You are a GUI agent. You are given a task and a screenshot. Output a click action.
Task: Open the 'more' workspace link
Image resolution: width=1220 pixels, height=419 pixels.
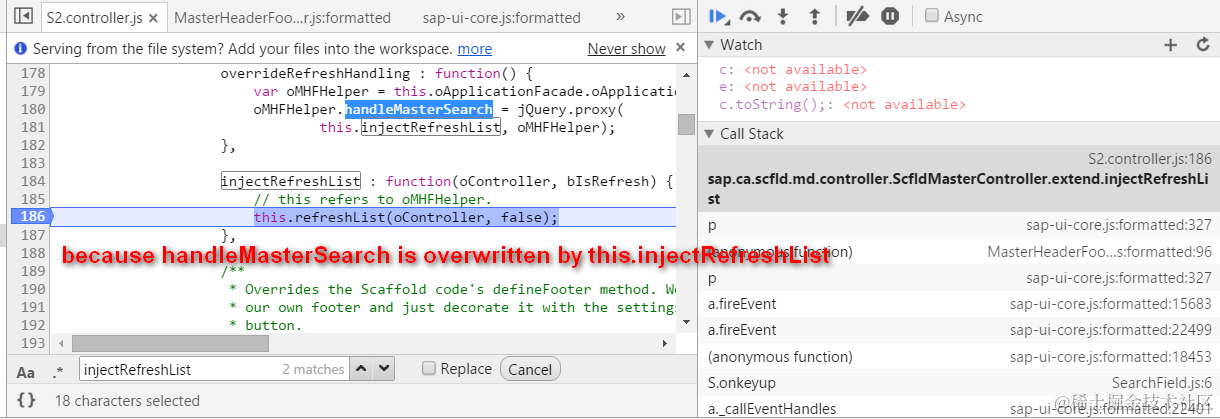(x=475, y=49)
